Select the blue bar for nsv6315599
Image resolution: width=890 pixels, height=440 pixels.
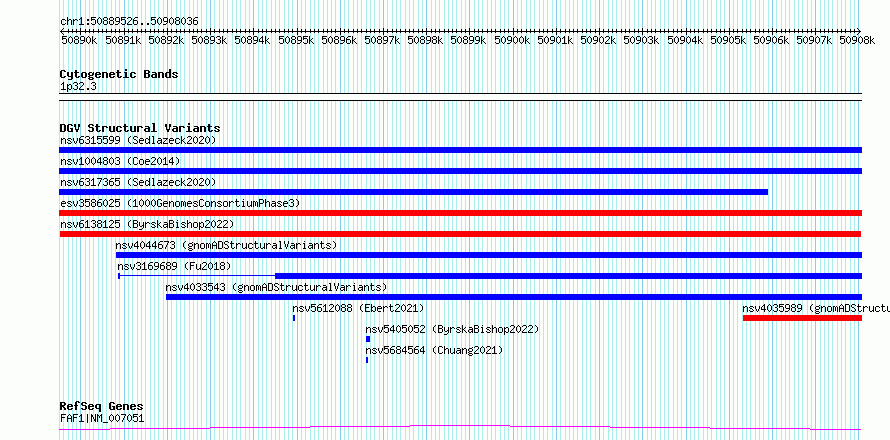pos(460,150)
